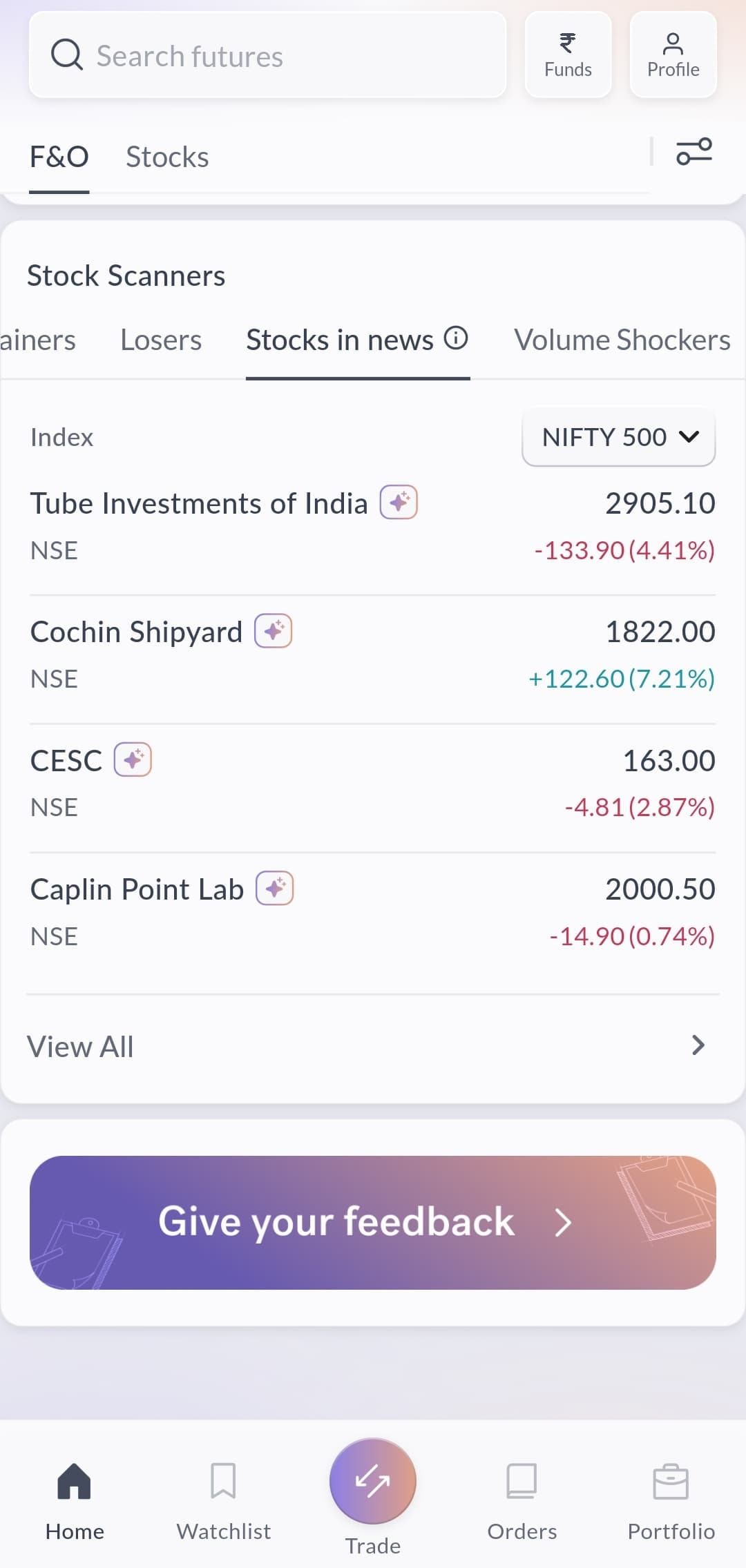Tap sparkle icon beside Cochin Shipyard
Image resolution: width=746 pixels, height=1568 pixels.
click(x=274, y=630)
